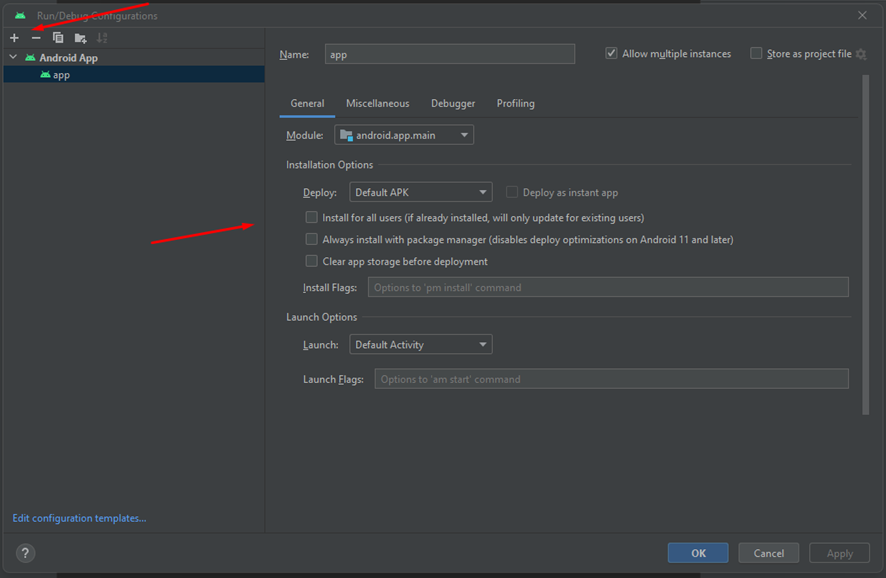The width and height of the screenshot is (886, 578).
Task: Enable Store as project file
Action: [x=756, y=54]
